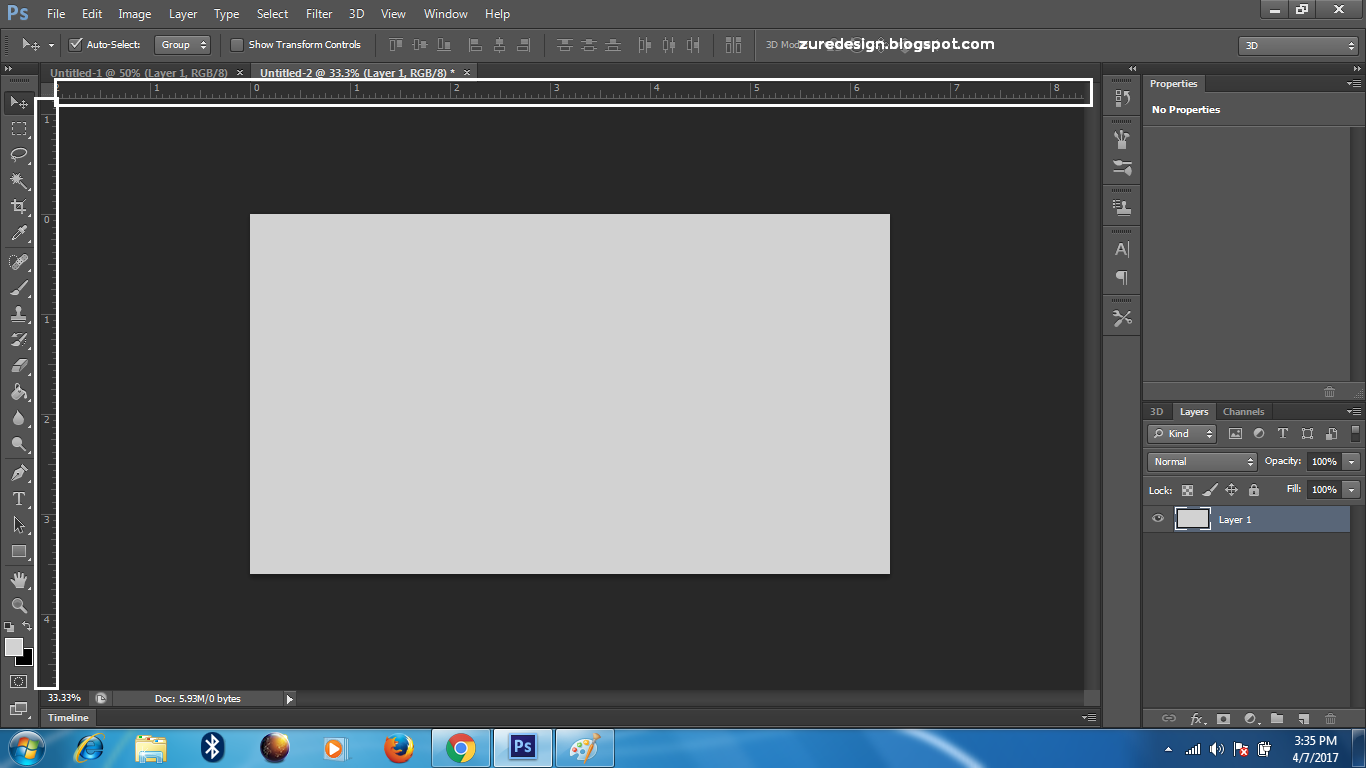1366x768 pixels.
Task: Select the Dodge tool
Action: pyautogui.click(x=18, y=444)
